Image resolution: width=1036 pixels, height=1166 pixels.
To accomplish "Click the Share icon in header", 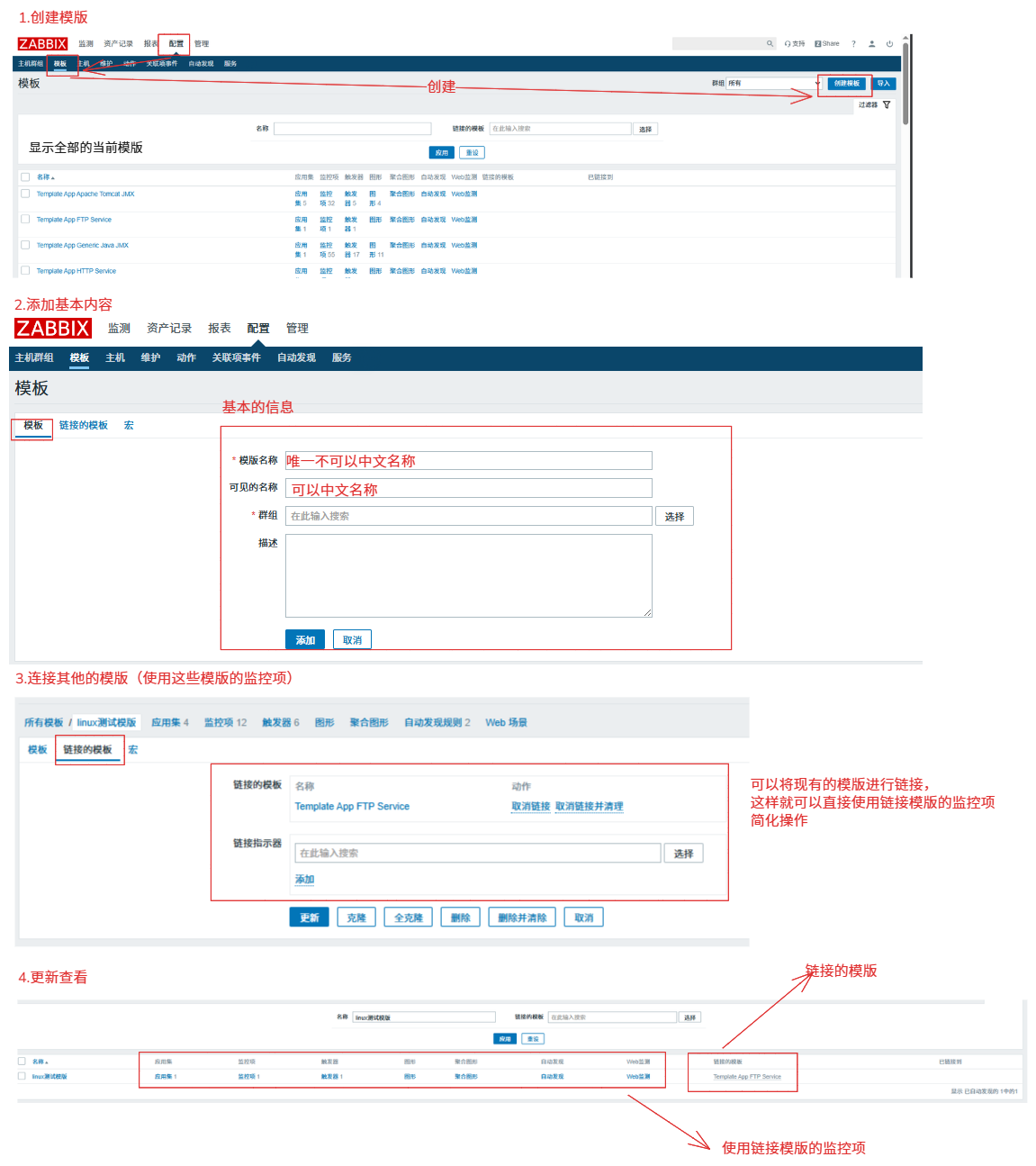I will click(826, 43).
